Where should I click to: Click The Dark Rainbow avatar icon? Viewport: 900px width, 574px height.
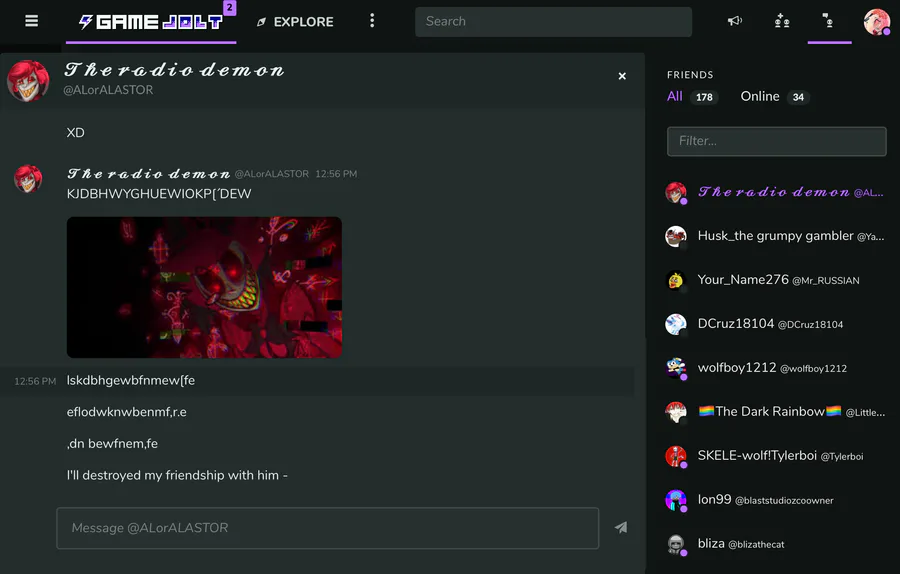pos(676,412)
